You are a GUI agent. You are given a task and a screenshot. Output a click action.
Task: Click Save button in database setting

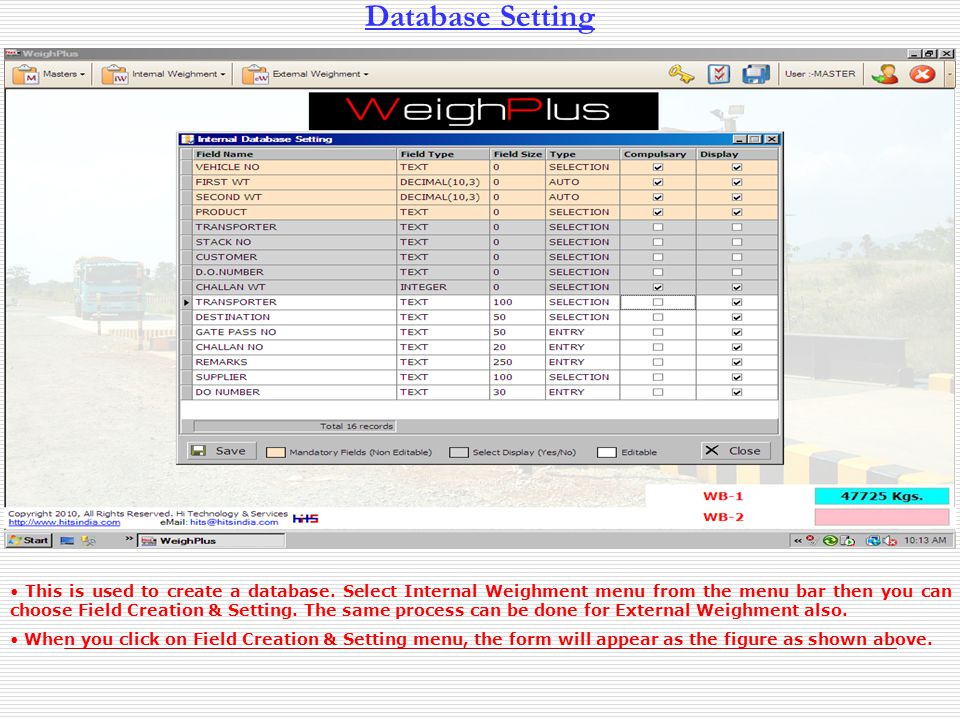tap(221, 451)
